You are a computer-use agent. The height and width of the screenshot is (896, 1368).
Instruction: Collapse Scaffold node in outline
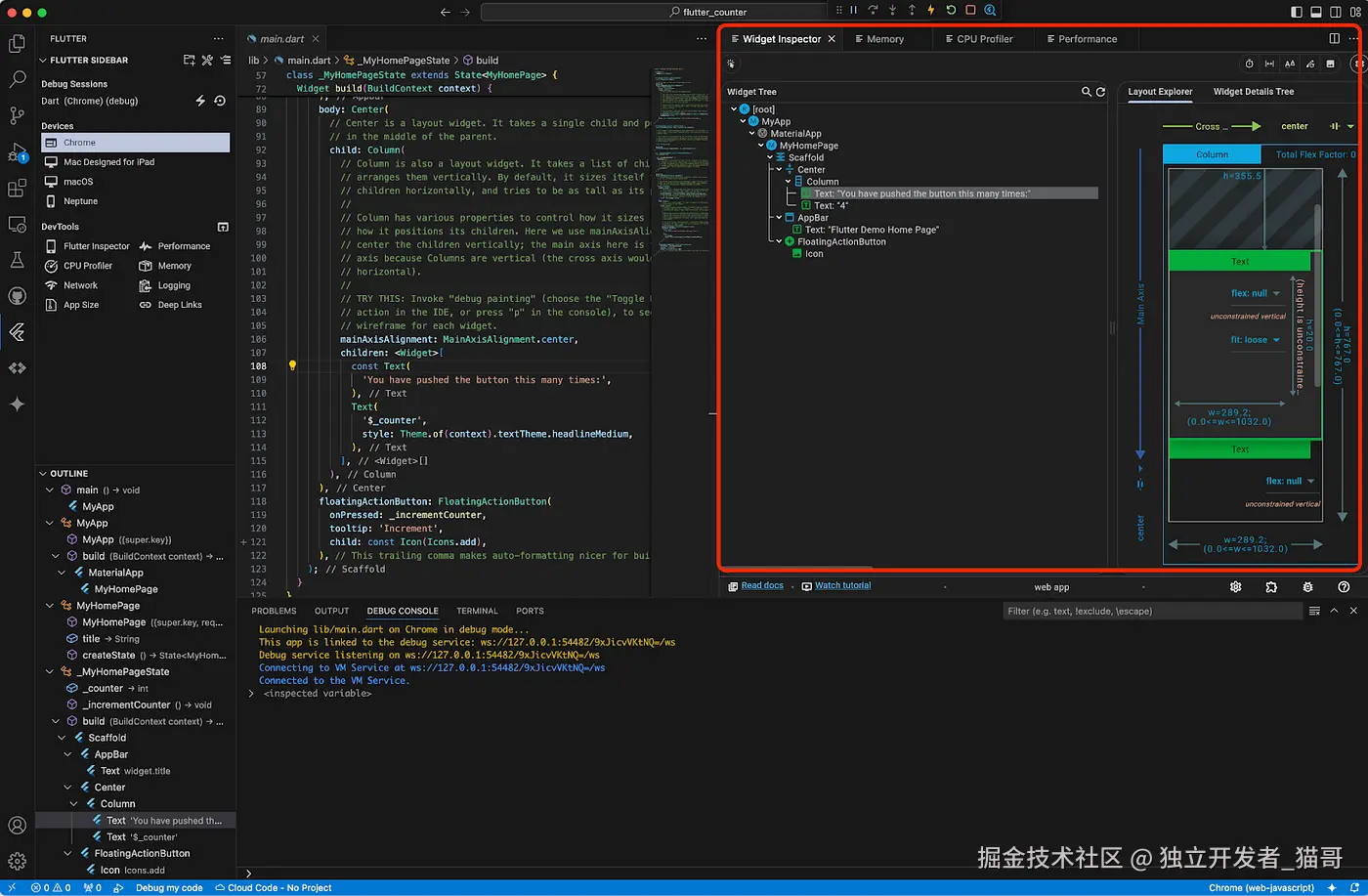(62, 738)
